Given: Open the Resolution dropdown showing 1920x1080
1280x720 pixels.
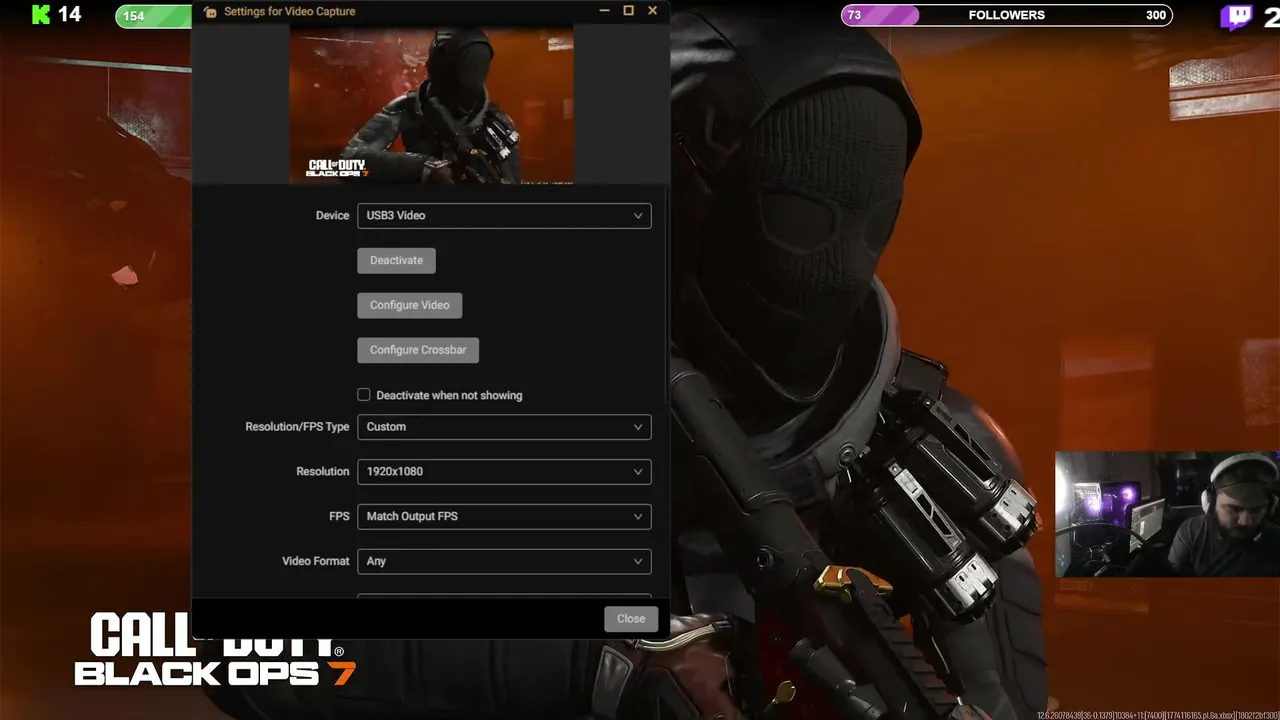Looking at the screenshot, I should click(x=504, y=471).
